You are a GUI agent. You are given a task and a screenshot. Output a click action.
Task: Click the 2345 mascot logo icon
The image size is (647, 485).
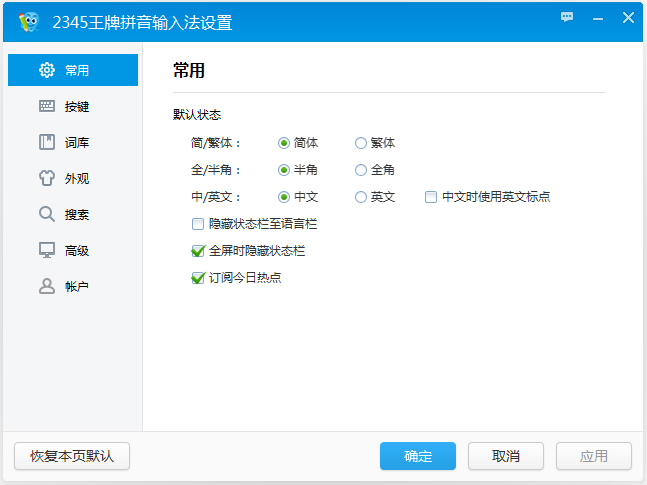tap(28, 22)
